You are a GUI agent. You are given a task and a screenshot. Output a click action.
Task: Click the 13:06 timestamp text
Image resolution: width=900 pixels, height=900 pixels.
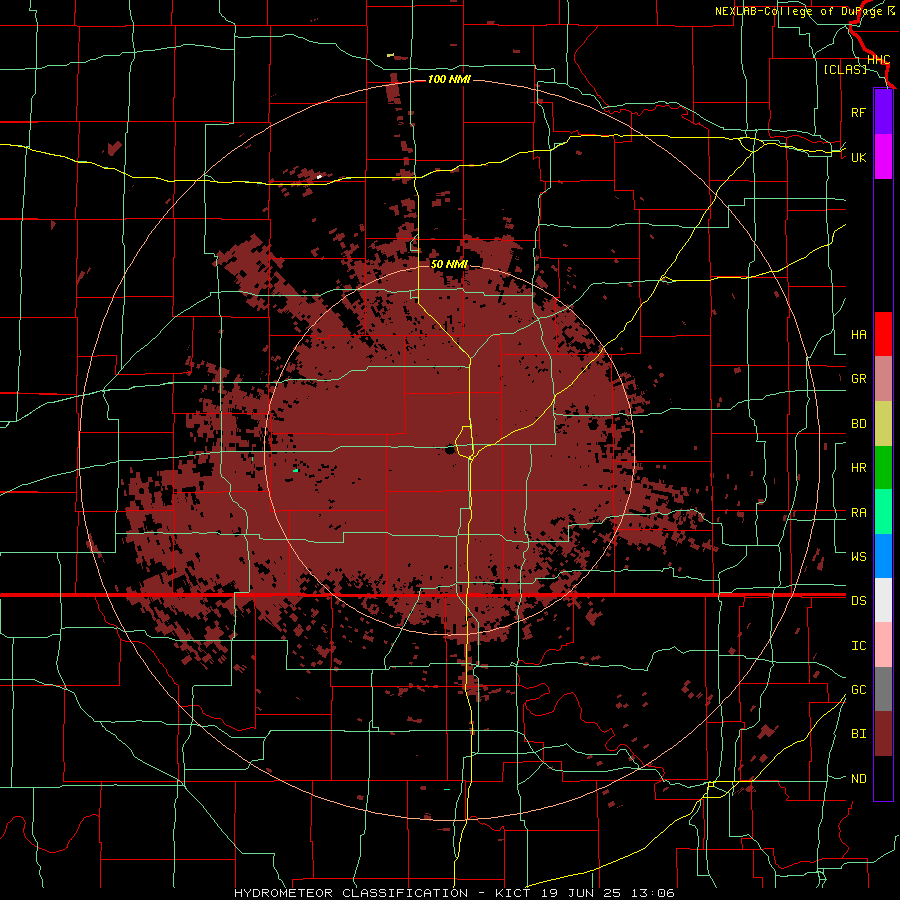click(x=652, y=893)
